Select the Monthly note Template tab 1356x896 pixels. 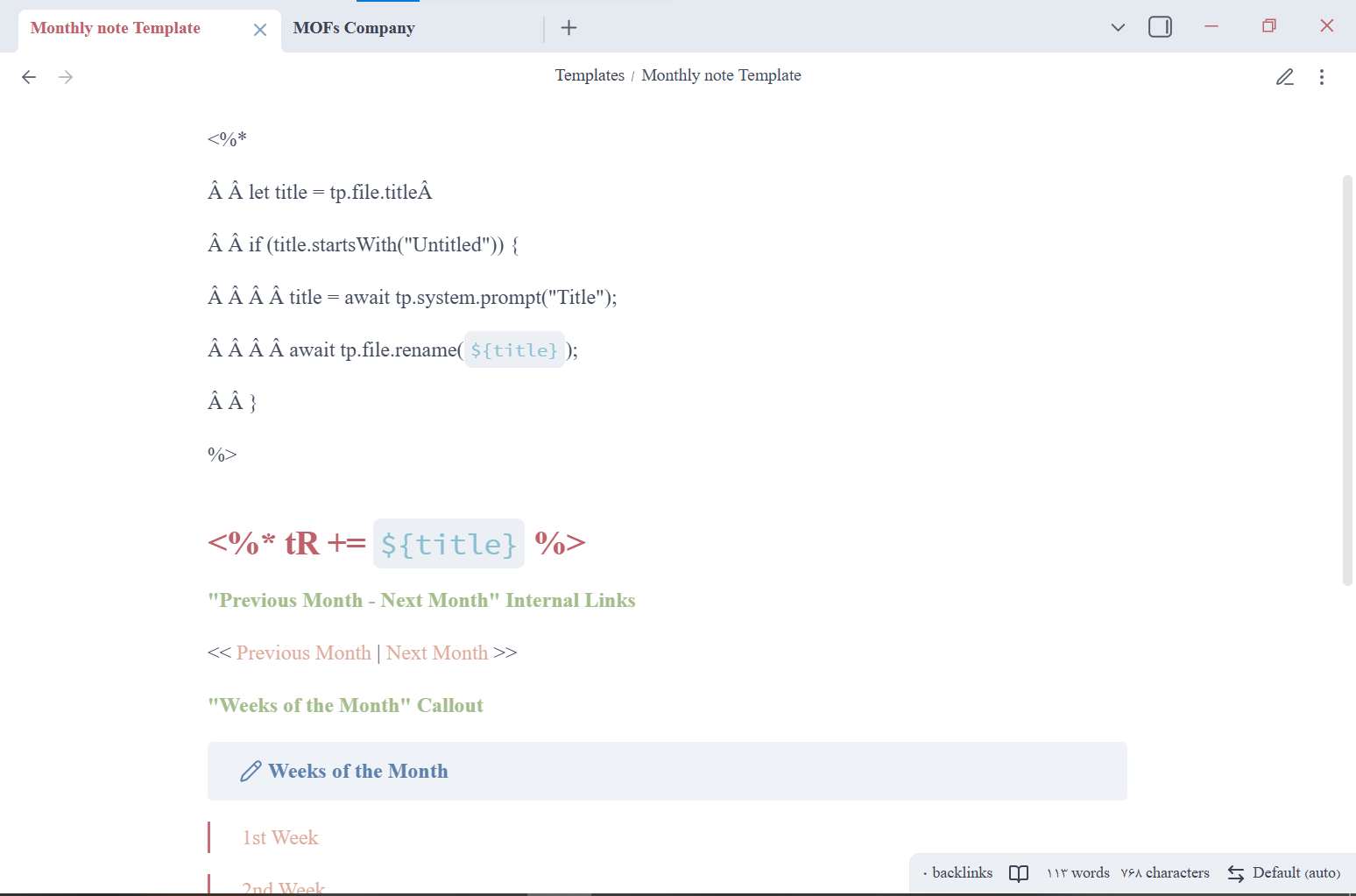click(116, 28)
